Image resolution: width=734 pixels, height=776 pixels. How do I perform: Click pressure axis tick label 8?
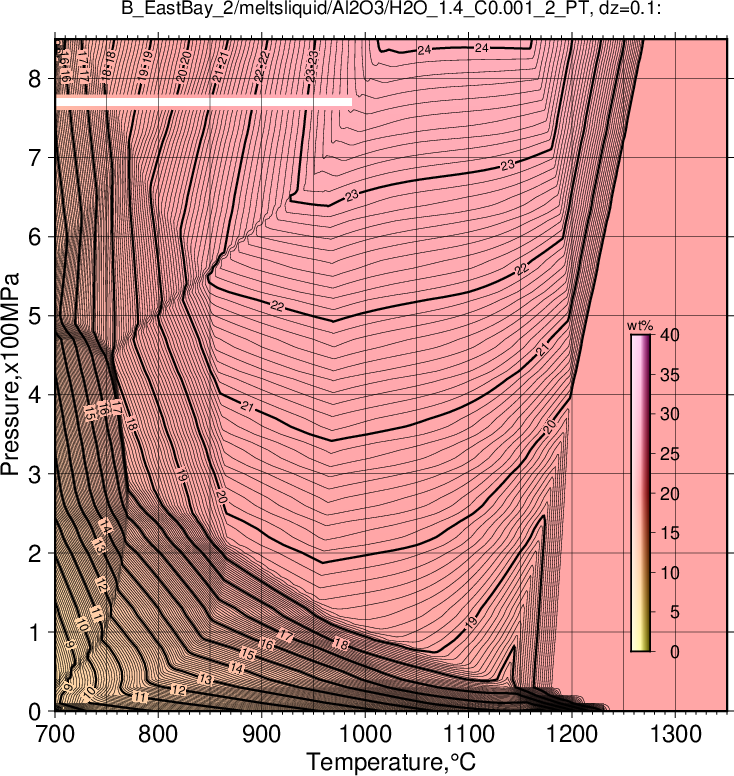35,78
